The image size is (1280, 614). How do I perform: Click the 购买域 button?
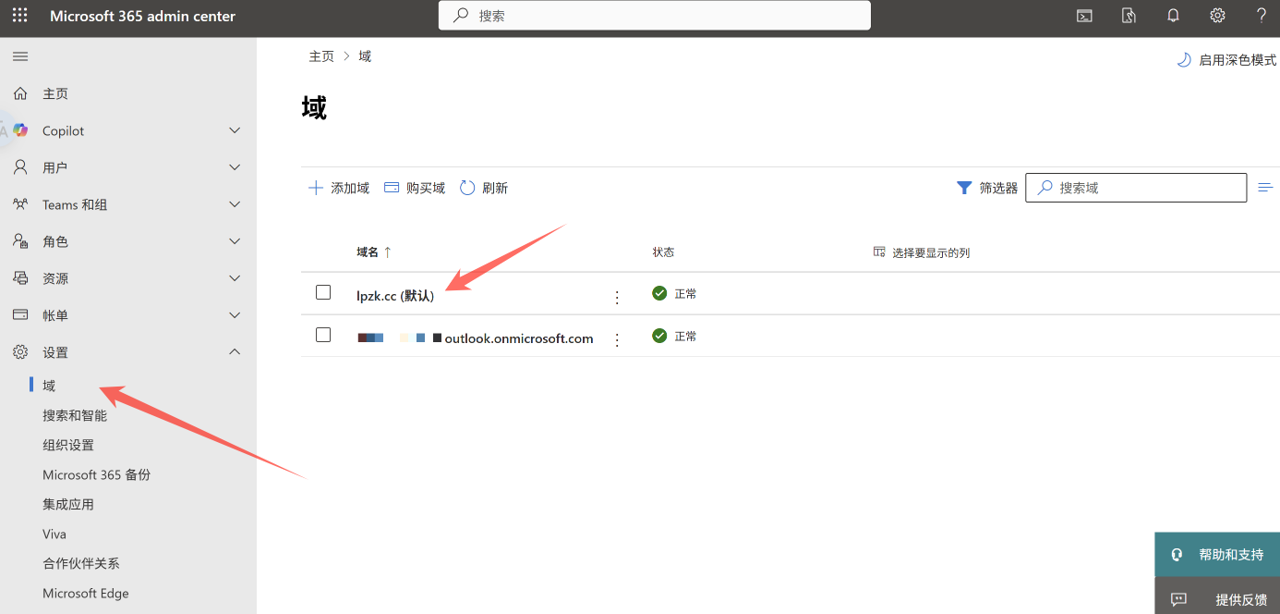415,188
